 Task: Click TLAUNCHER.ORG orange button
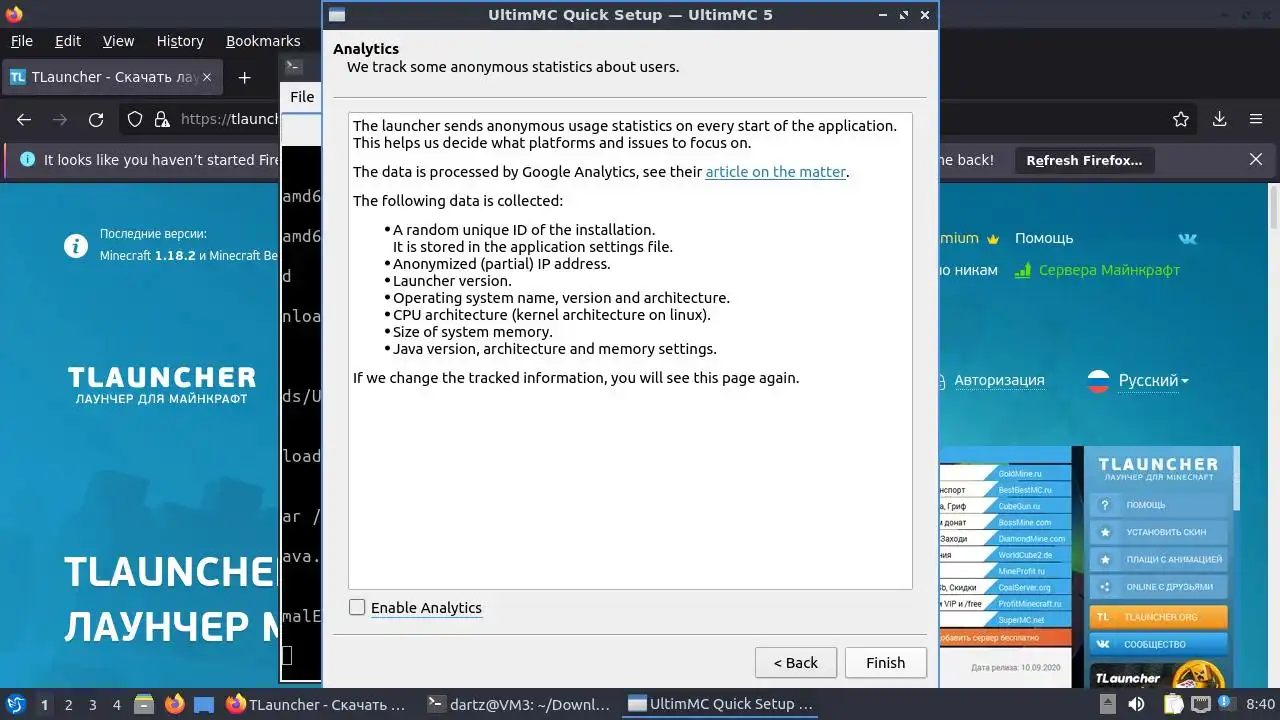click(1158, 617)
